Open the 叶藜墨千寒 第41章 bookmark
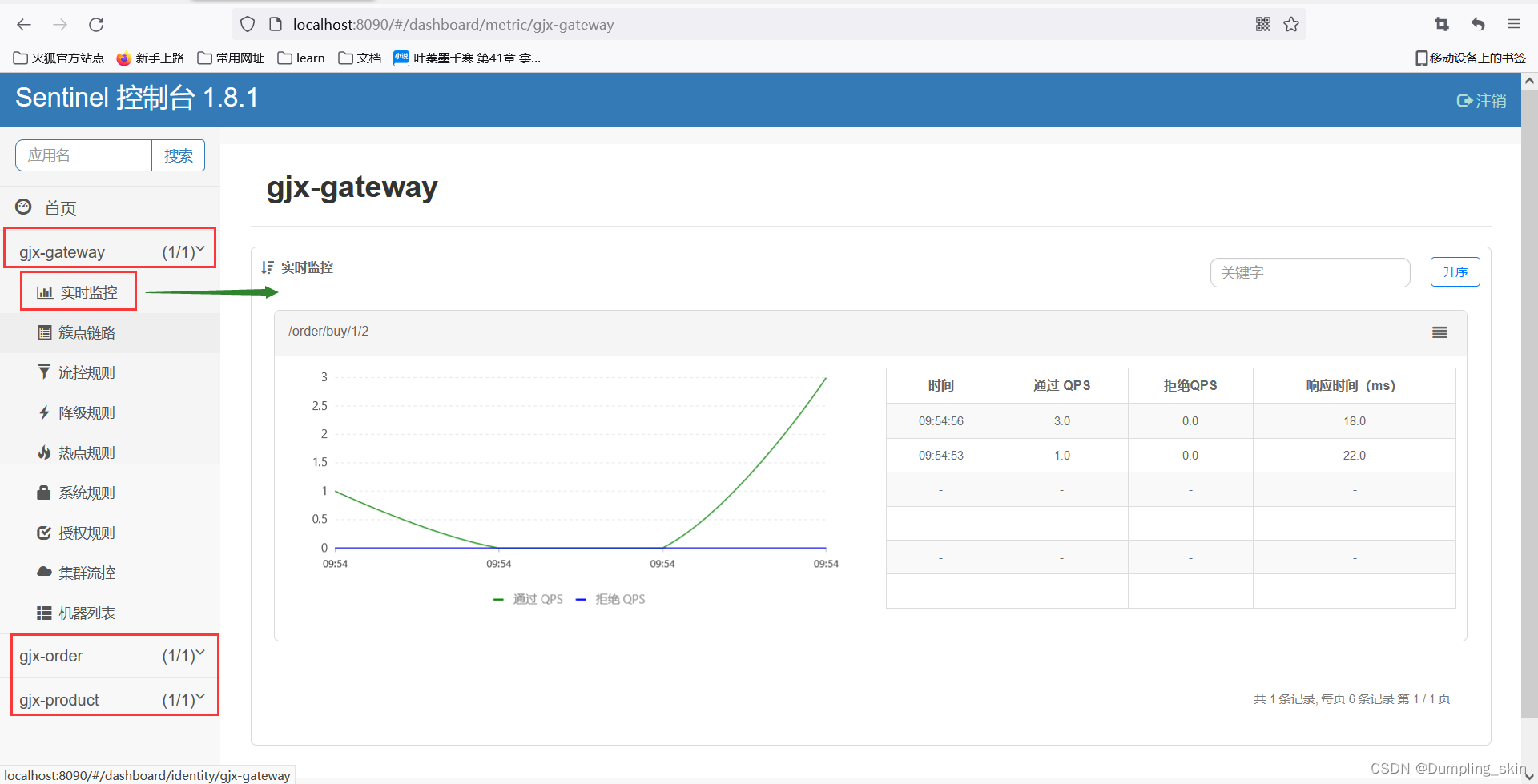The height and width of the screenshot is (784, 1538). (467, 58)
